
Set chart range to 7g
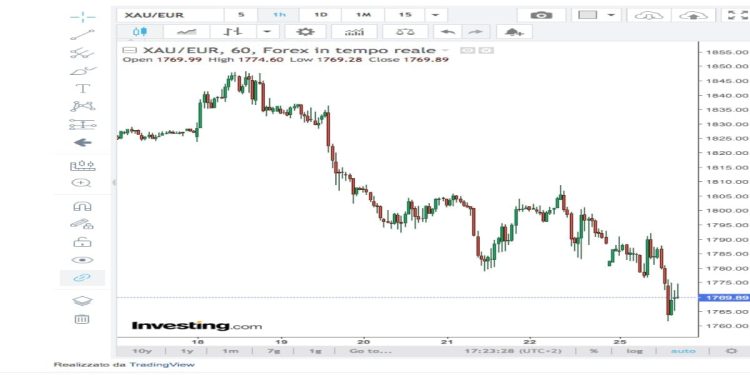(273, 351)
